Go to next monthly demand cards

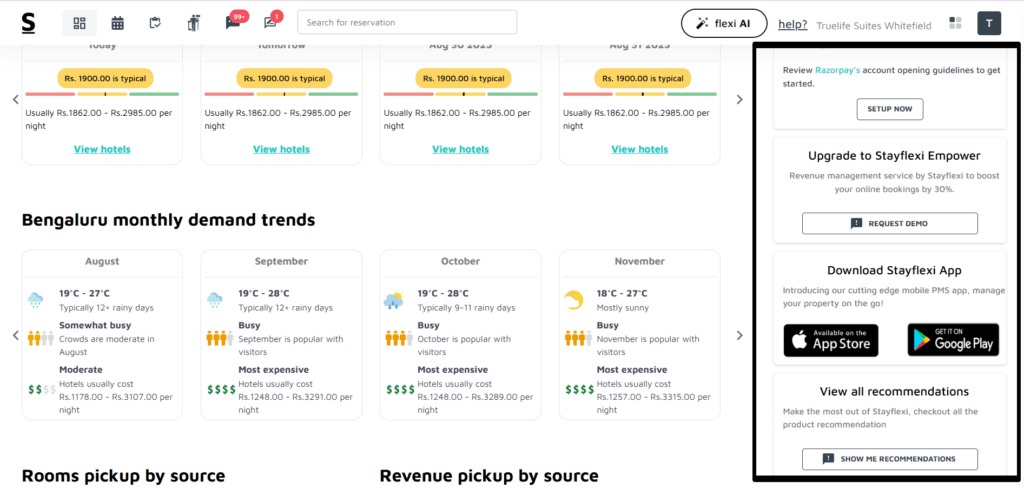tap(739, 335)
